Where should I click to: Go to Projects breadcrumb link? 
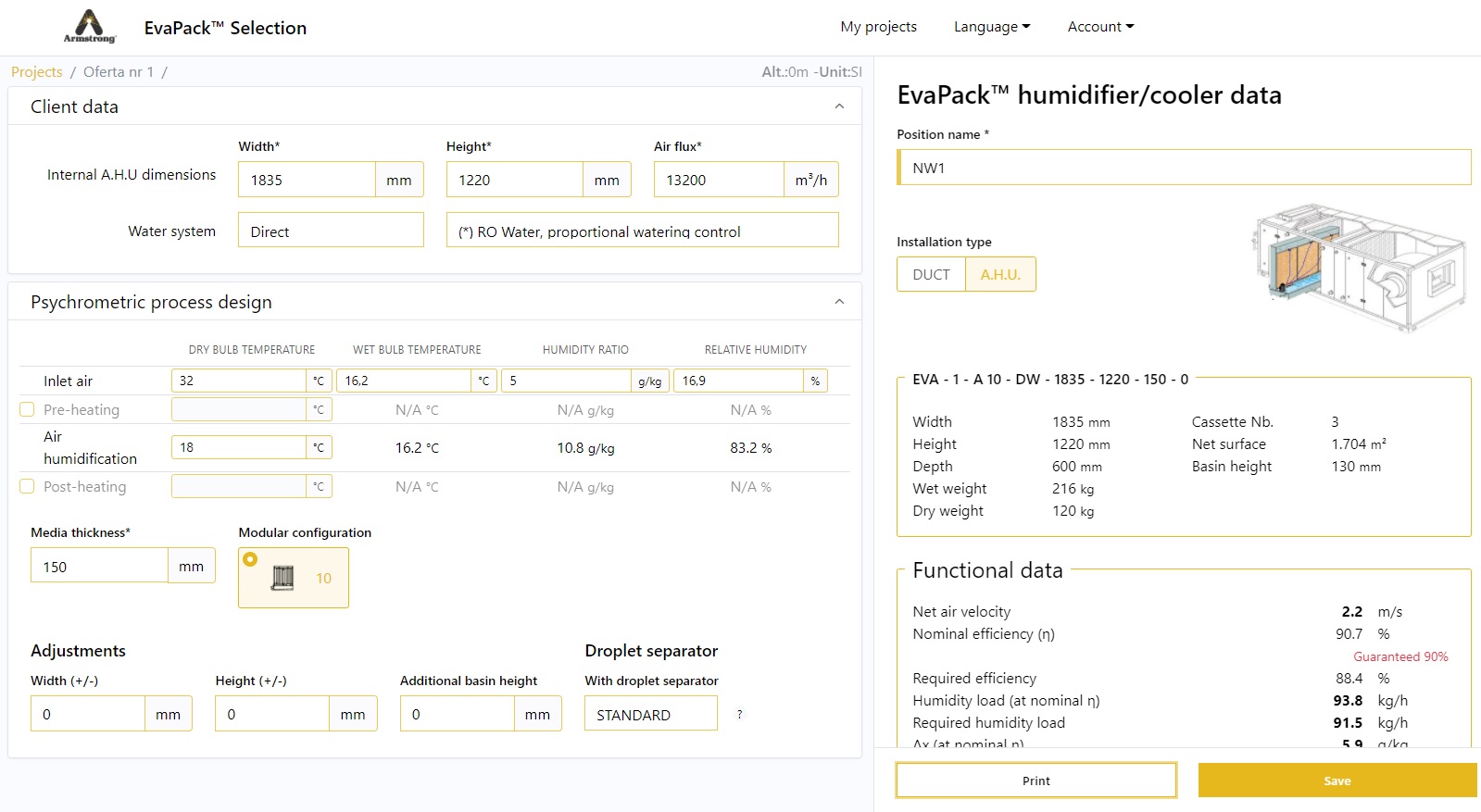click(37, 72)
